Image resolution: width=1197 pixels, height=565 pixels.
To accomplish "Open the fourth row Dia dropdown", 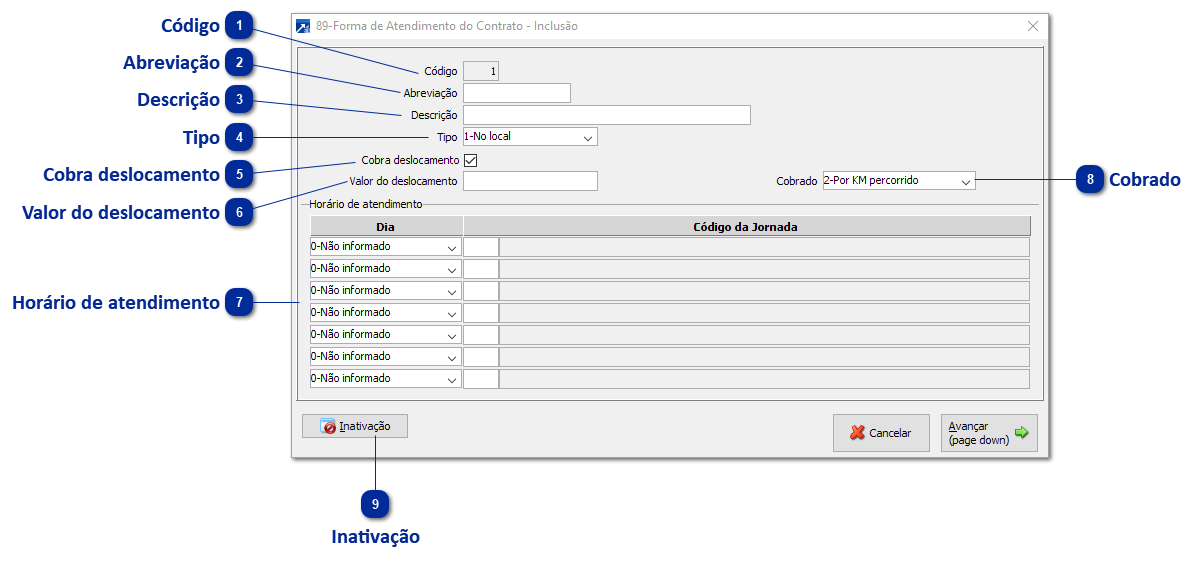I will click(x=386, y=312).
